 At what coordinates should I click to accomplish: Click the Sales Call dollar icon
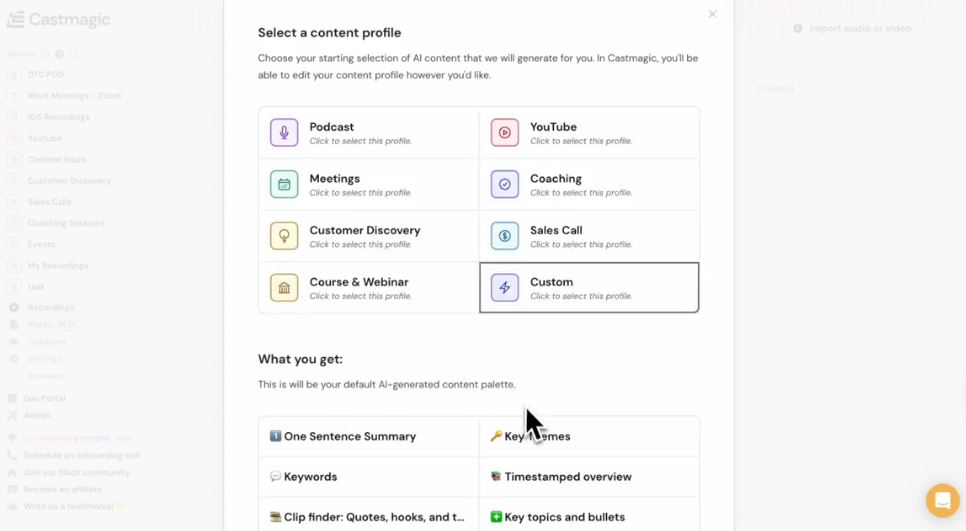click(505, 236)
